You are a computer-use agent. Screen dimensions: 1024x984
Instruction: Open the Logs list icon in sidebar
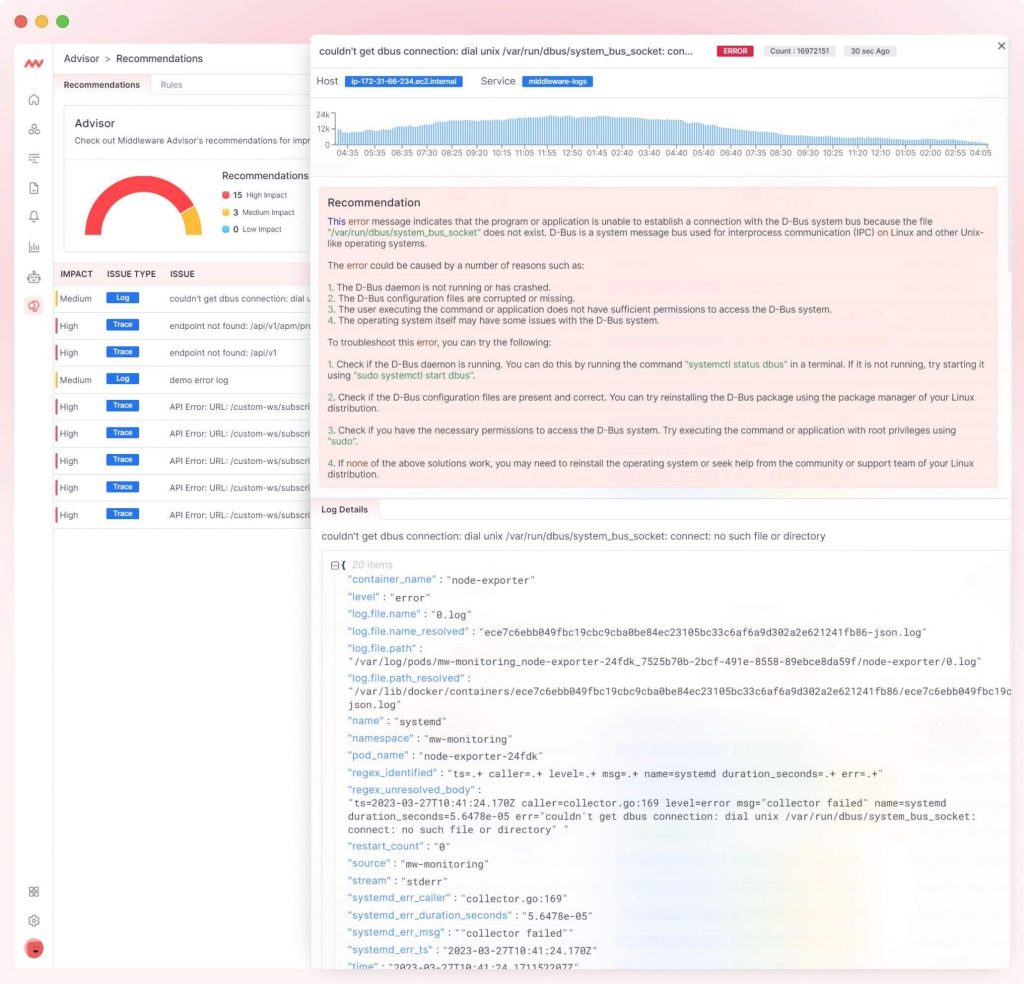[33, 158]
